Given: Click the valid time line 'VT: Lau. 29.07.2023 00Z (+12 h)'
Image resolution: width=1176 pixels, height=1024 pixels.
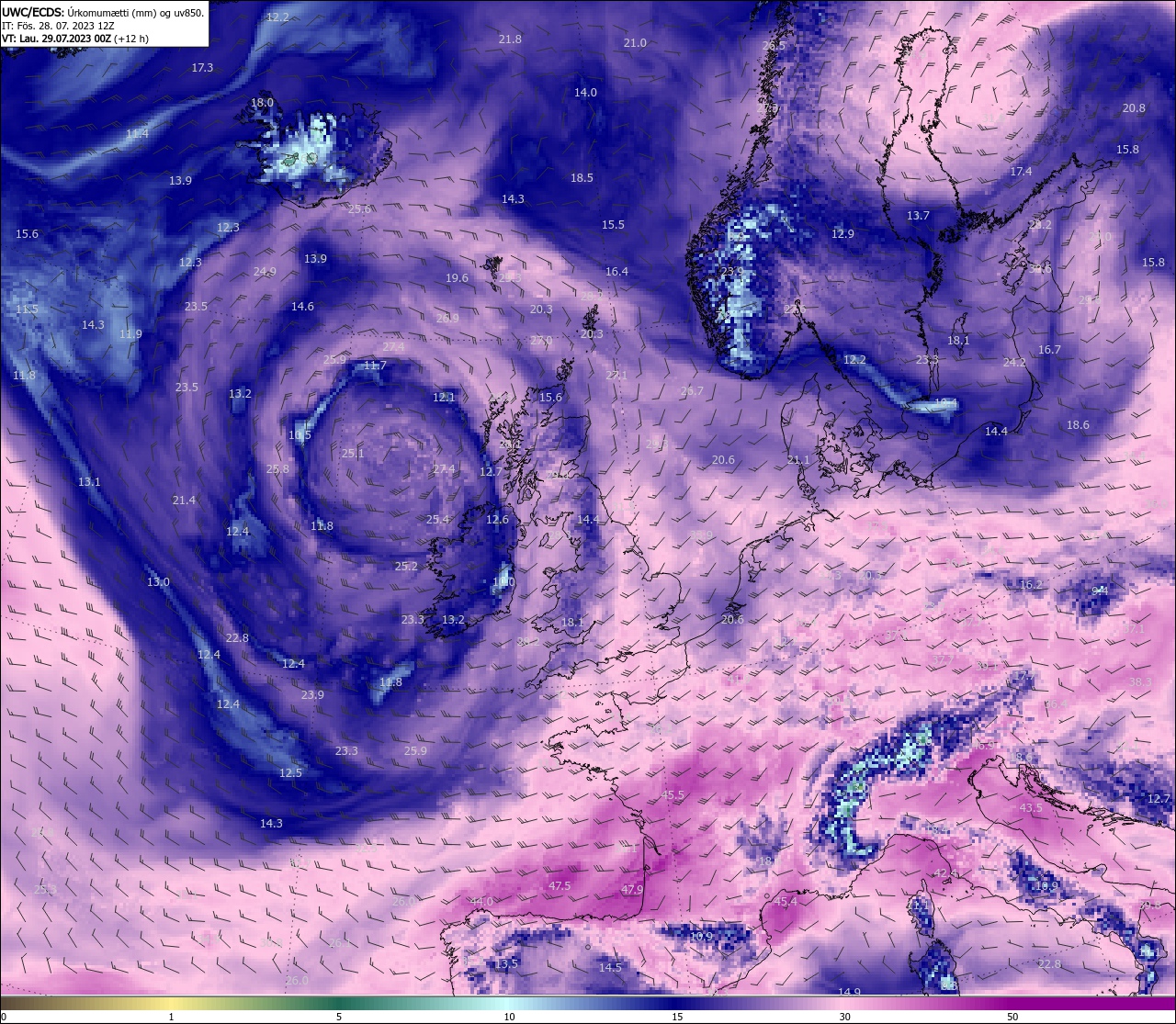Looking at the screenshot, I should click(75, 39).
